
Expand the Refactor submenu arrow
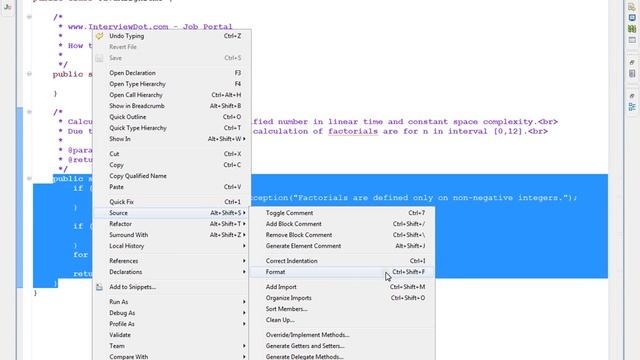point(244,224)
